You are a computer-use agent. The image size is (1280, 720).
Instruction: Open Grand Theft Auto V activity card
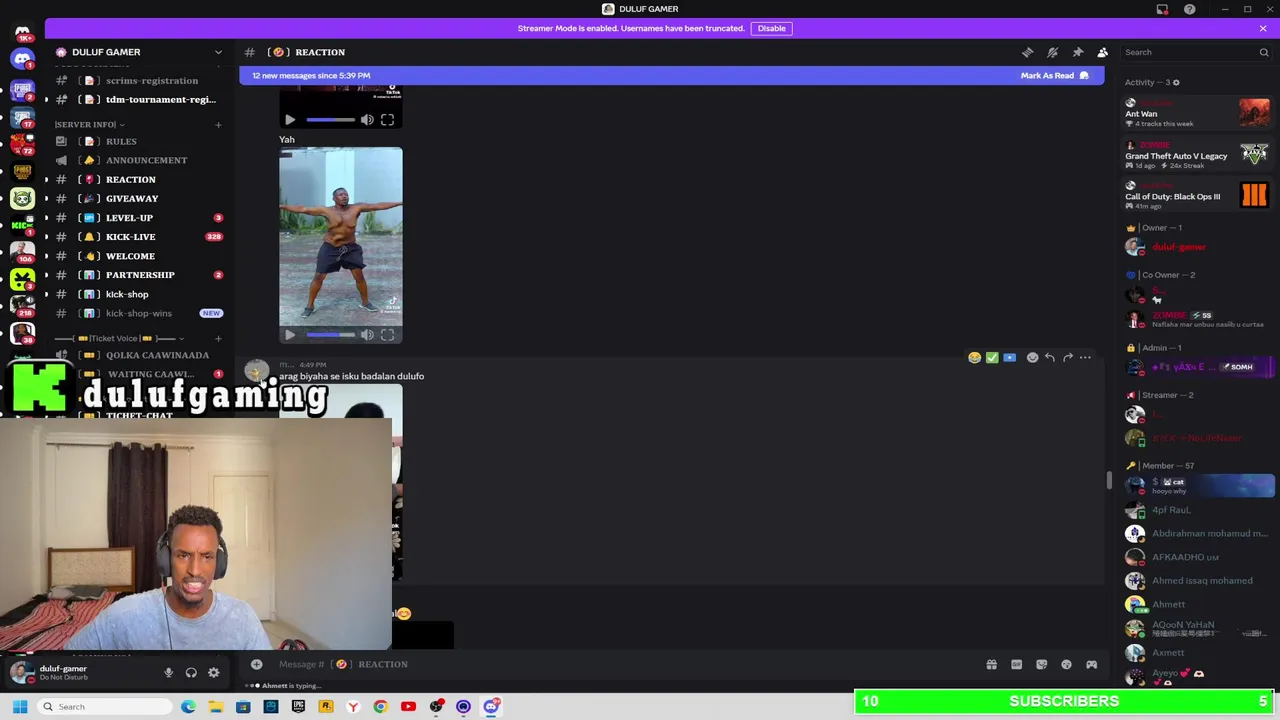[x=1197, y=155]
